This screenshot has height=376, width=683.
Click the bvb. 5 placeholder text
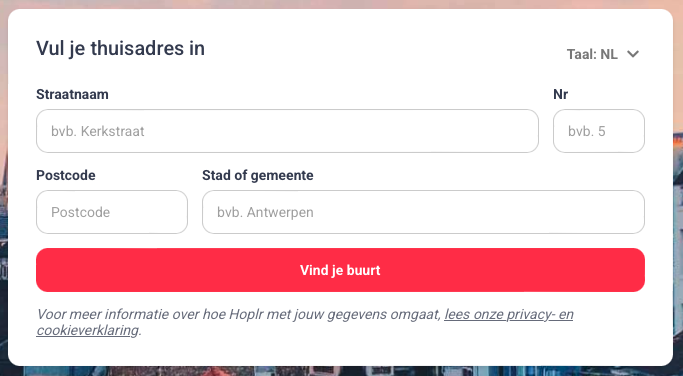click(587, 131)
